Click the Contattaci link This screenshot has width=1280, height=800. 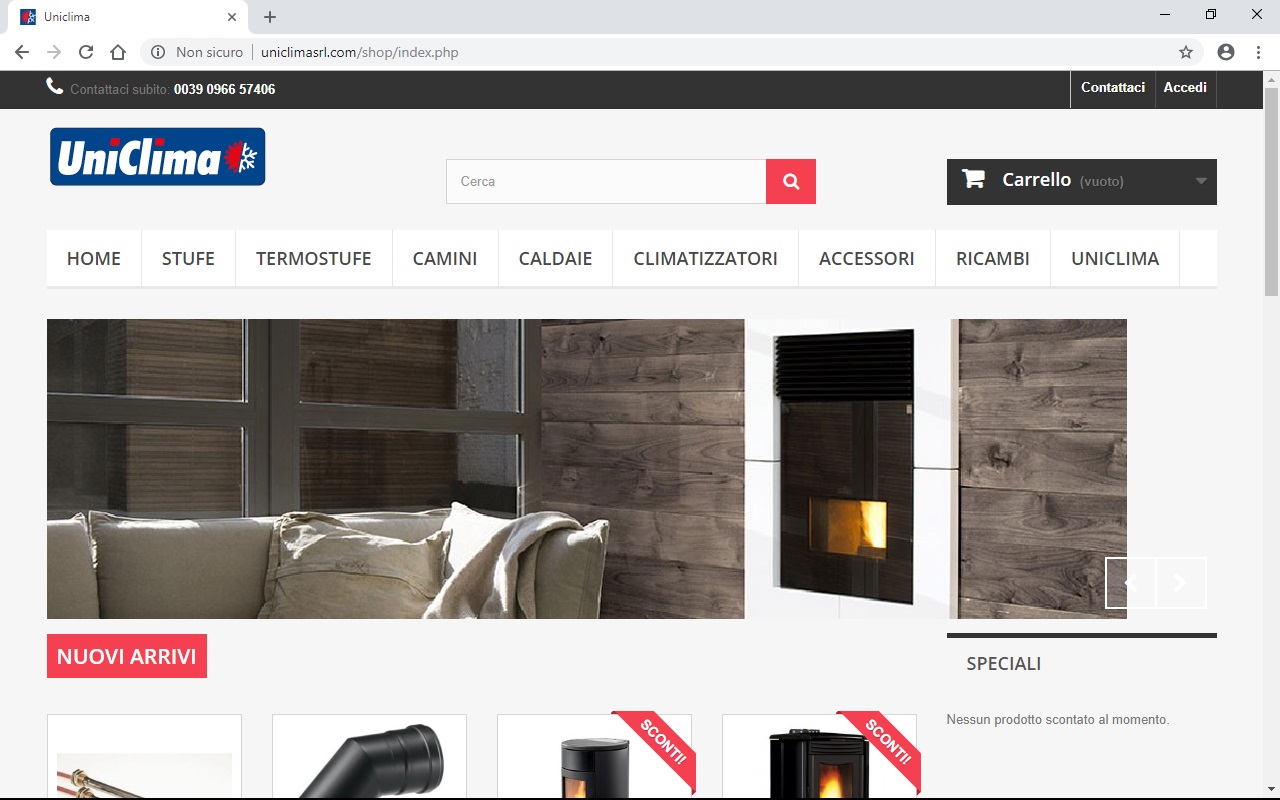[1113, 88]
